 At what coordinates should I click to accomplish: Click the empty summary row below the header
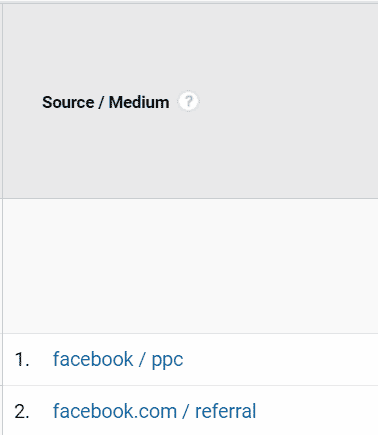[x=190, y=266]
